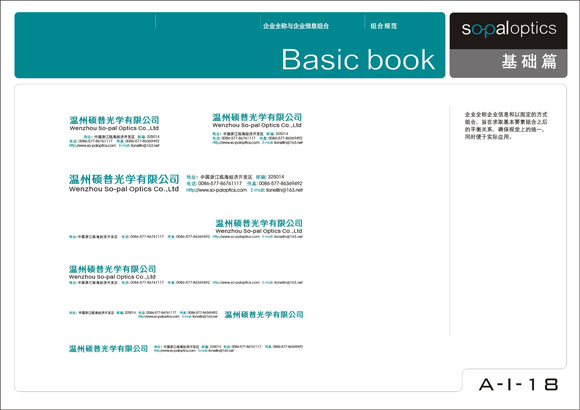Click the '基础篇' gray label
The width and height of the screenshot is (580, 410).
click(529, 61)
